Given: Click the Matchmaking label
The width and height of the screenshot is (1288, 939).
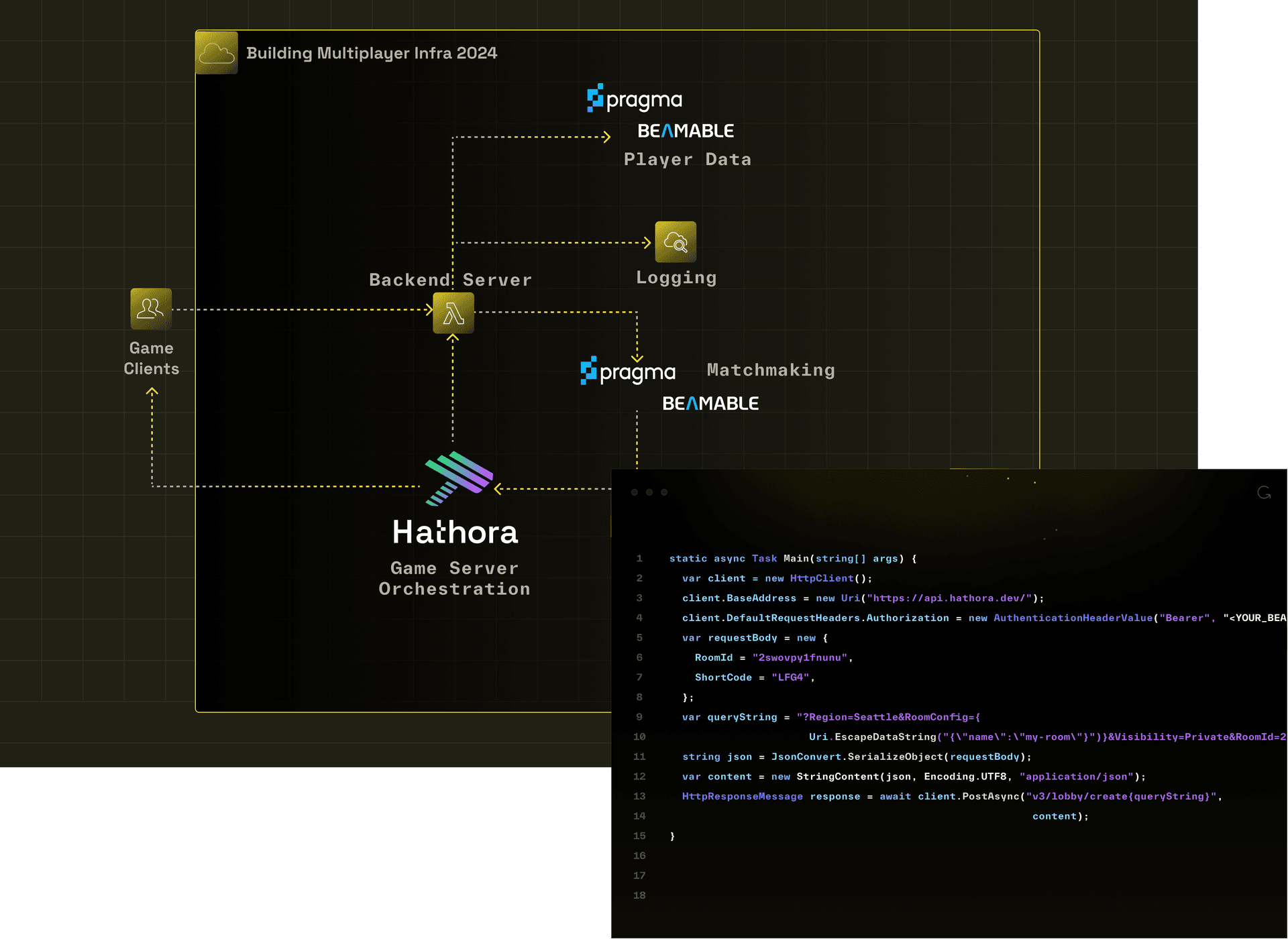Looking at the screenshot, I should click(770, 370).
